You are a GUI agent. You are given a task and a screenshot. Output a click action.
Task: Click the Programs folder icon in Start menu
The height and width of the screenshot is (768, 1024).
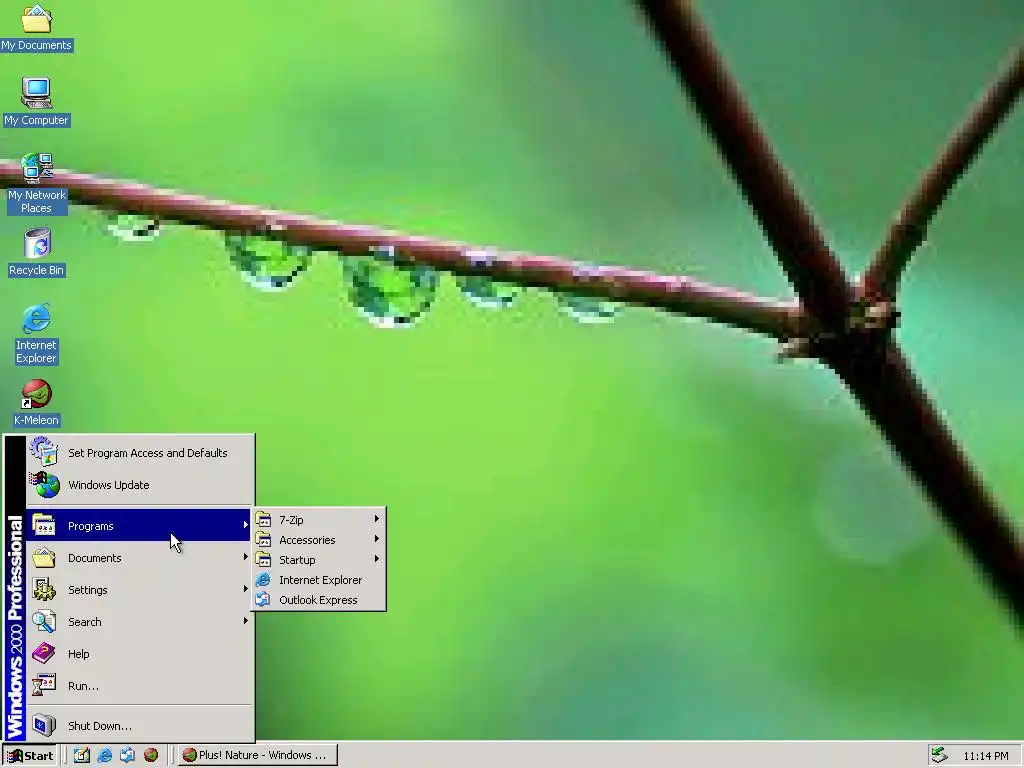tap(44, 525)
